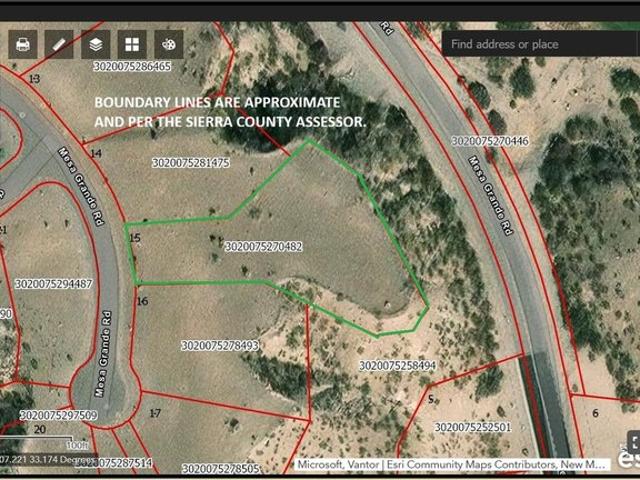Click lot number 17

tap(155, 413)
